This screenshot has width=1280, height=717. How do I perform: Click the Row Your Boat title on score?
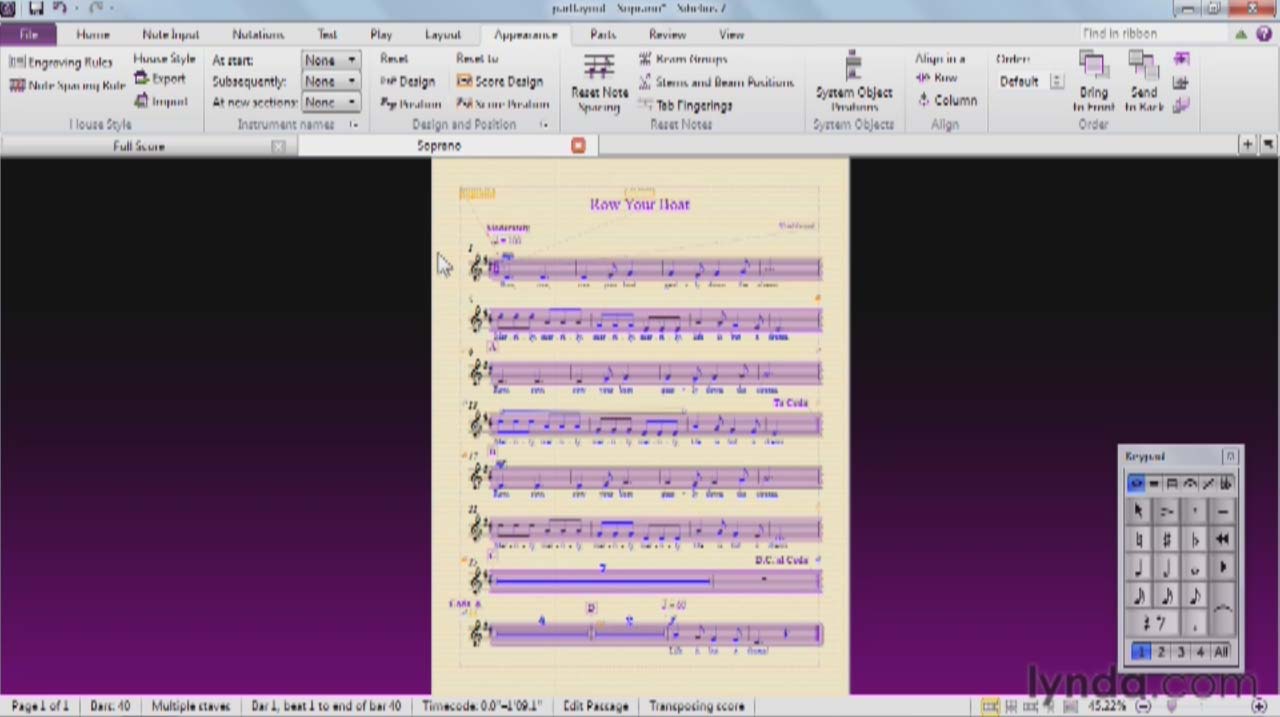(x=640, y=204)
